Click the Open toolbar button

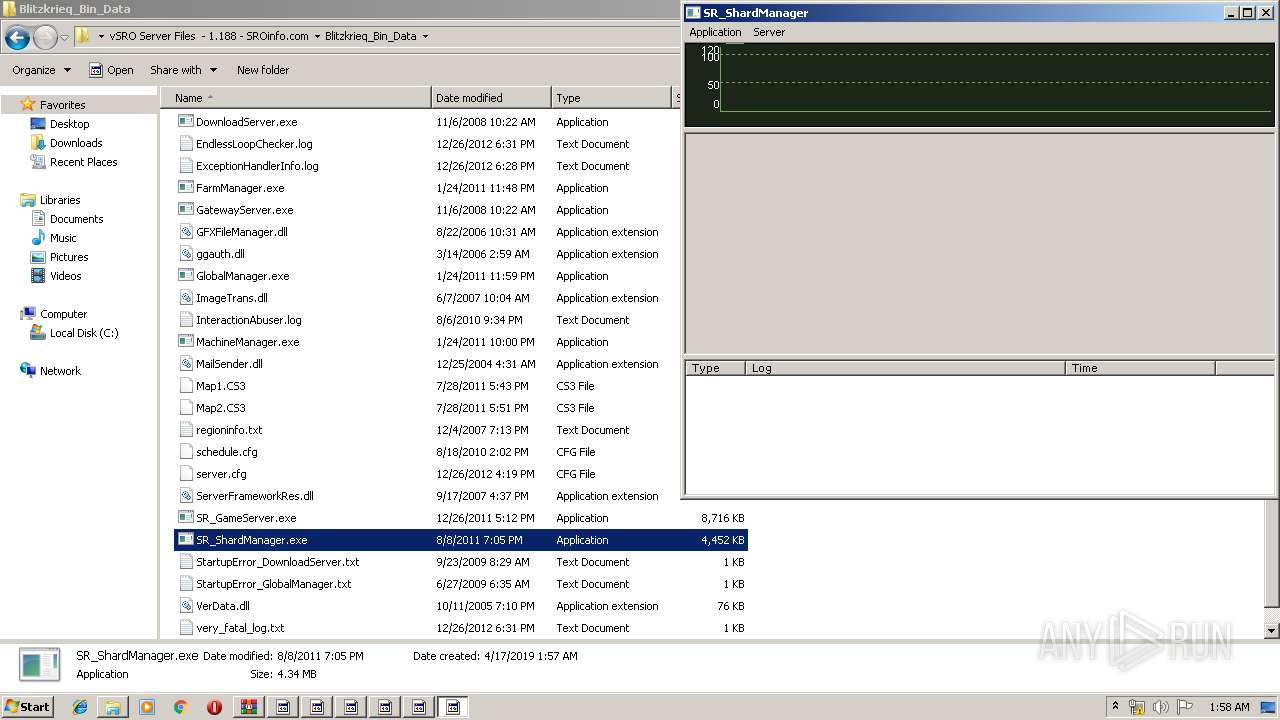pyautogui.click(x=111, y=70)
